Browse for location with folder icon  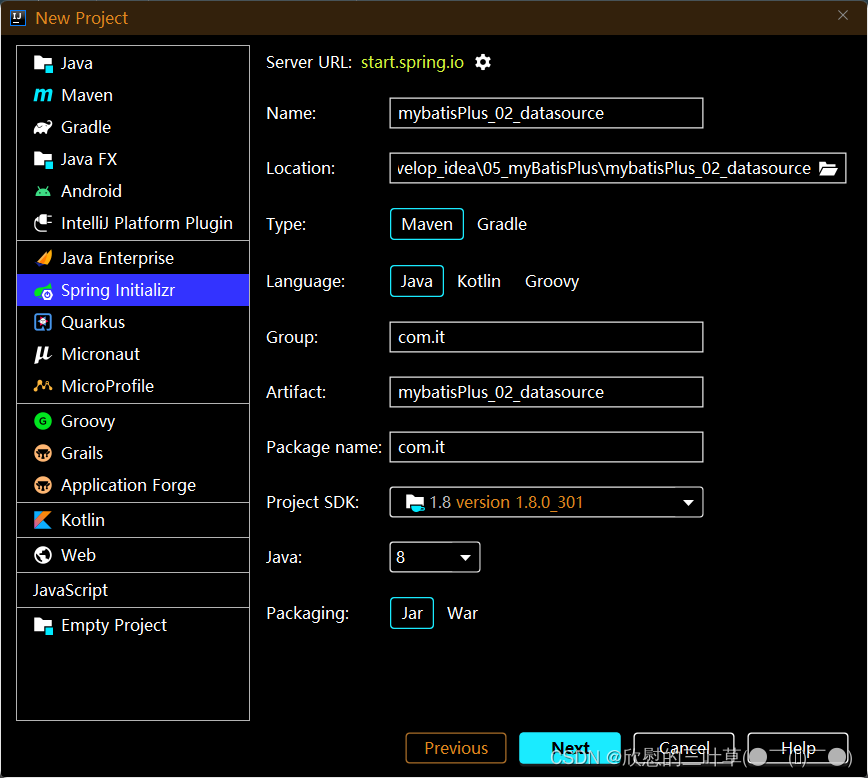tap(828, 168)
